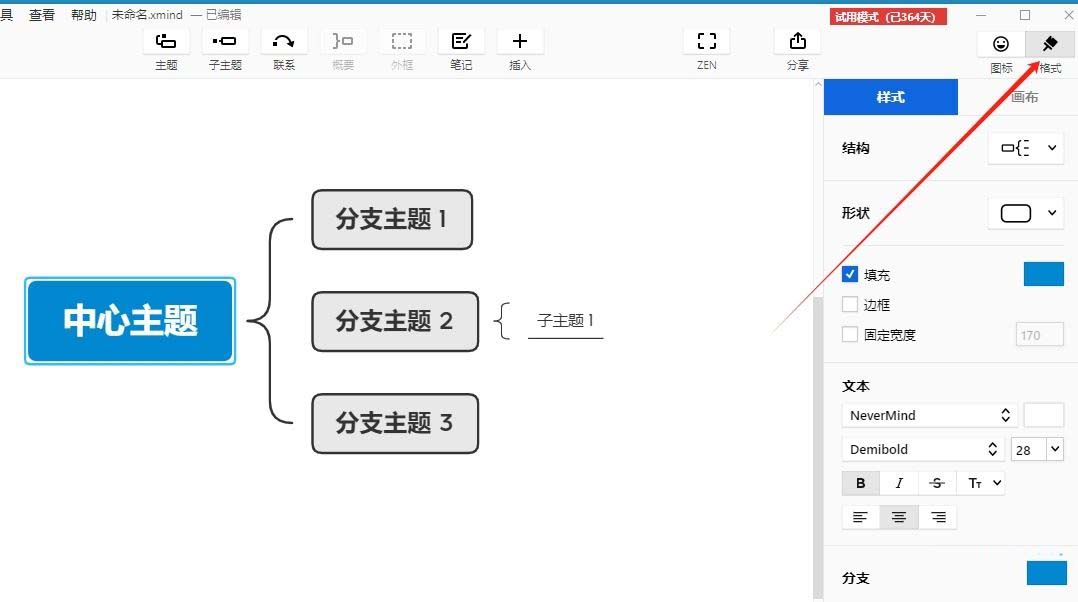Open the white text color swatch

[1044, 415]
